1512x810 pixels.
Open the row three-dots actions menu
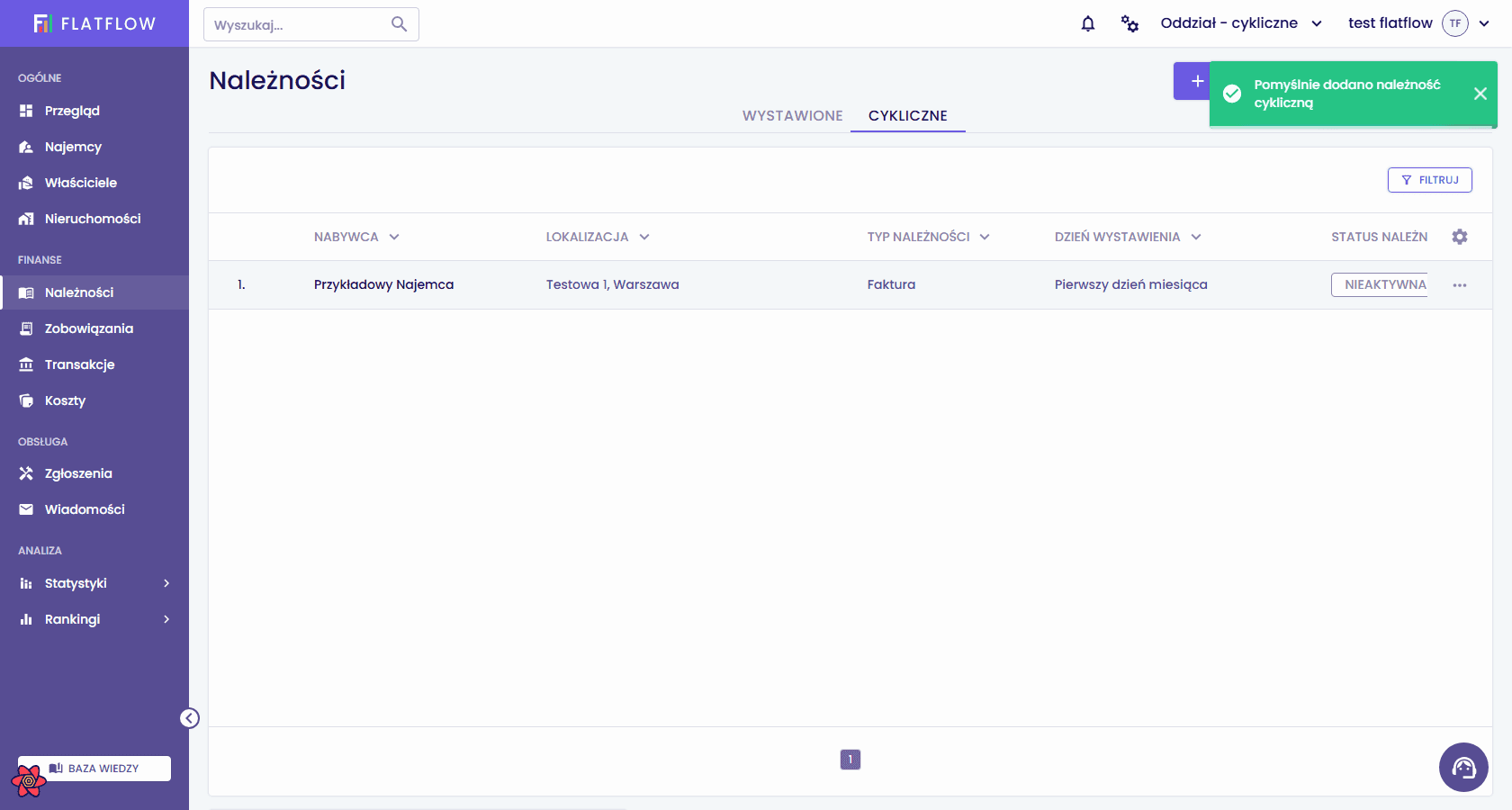pos(1460,285)
